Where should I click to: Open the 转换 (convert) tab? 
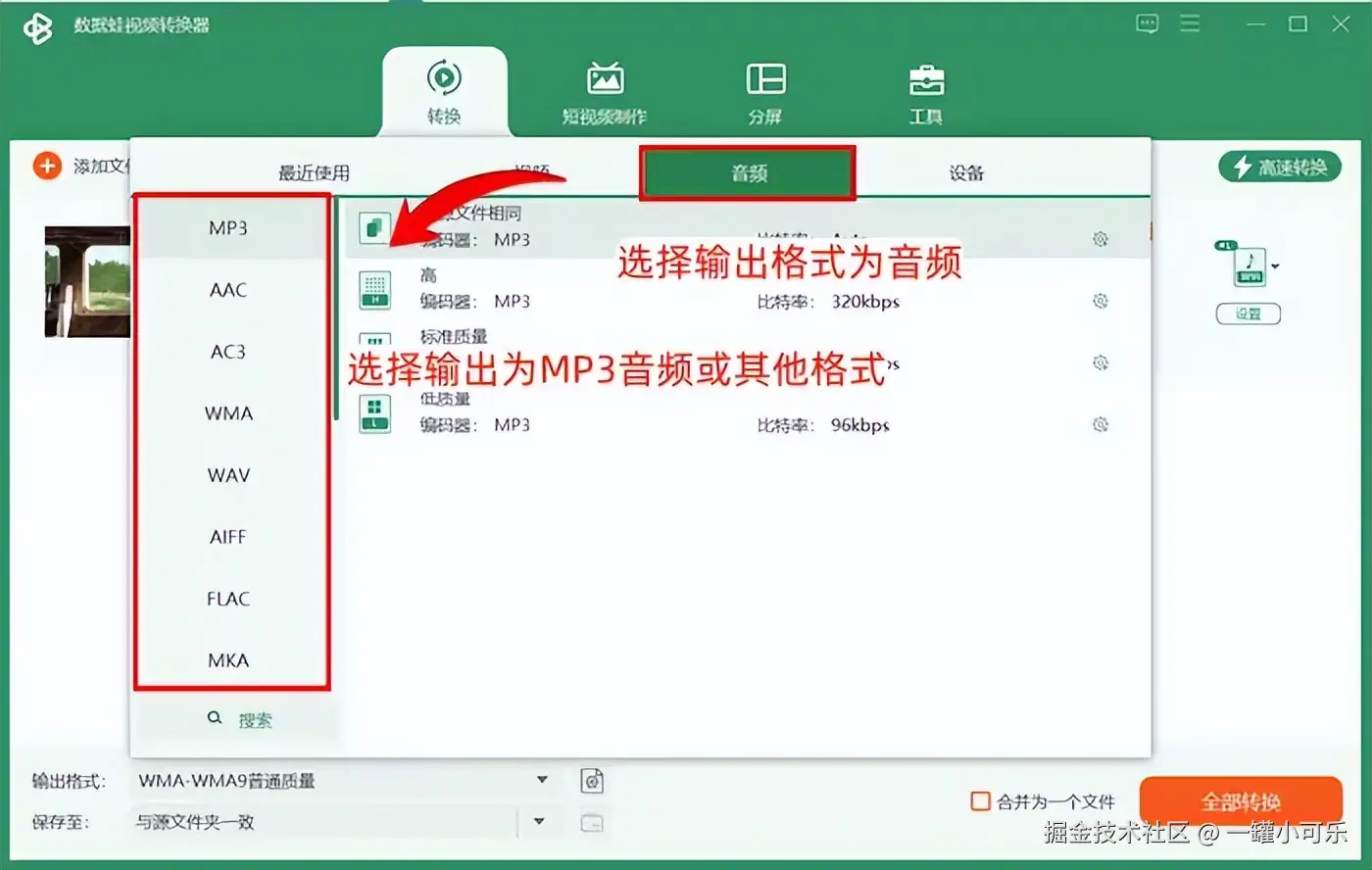444,92
